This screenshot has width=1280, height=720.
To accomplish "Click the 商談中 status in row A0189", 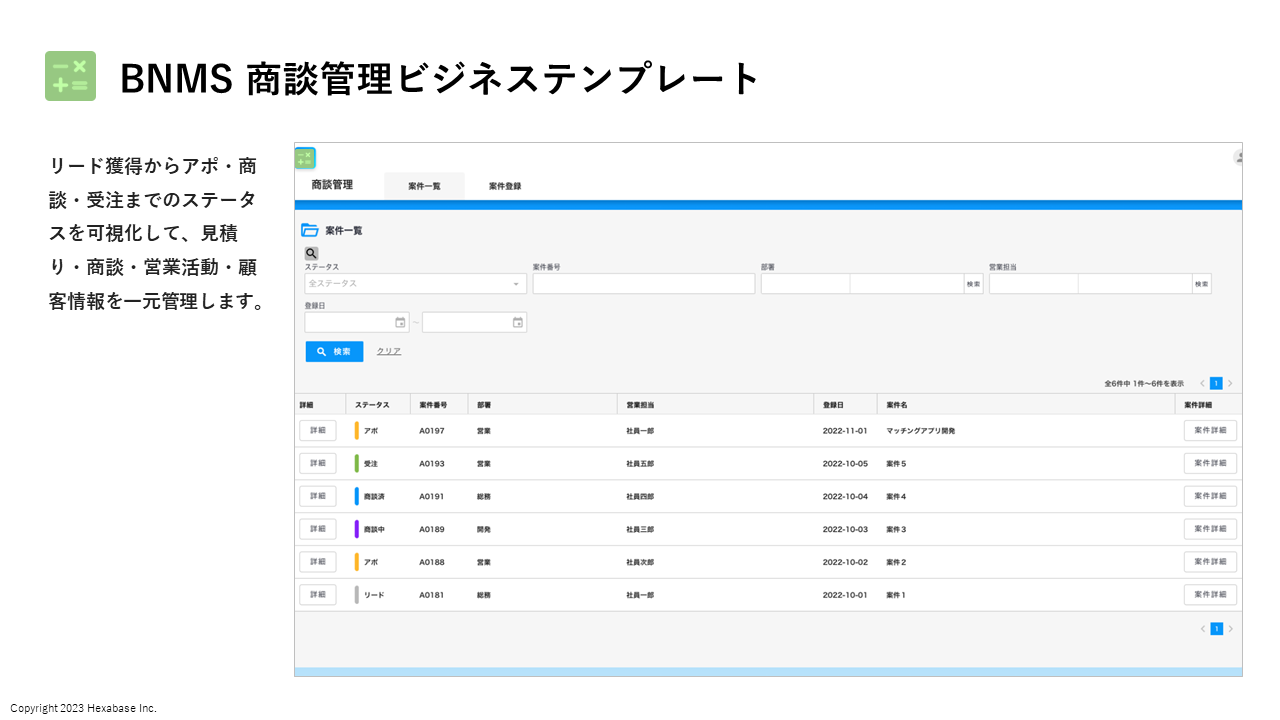I will 374,529.
